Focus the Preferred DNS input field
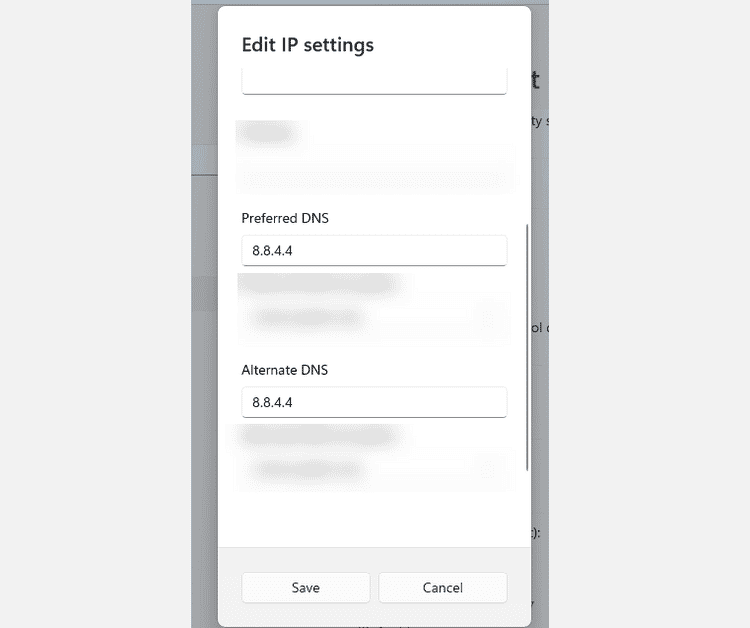Image resolution: width=750 pixels, height=628 pixels. click(374, 251)
